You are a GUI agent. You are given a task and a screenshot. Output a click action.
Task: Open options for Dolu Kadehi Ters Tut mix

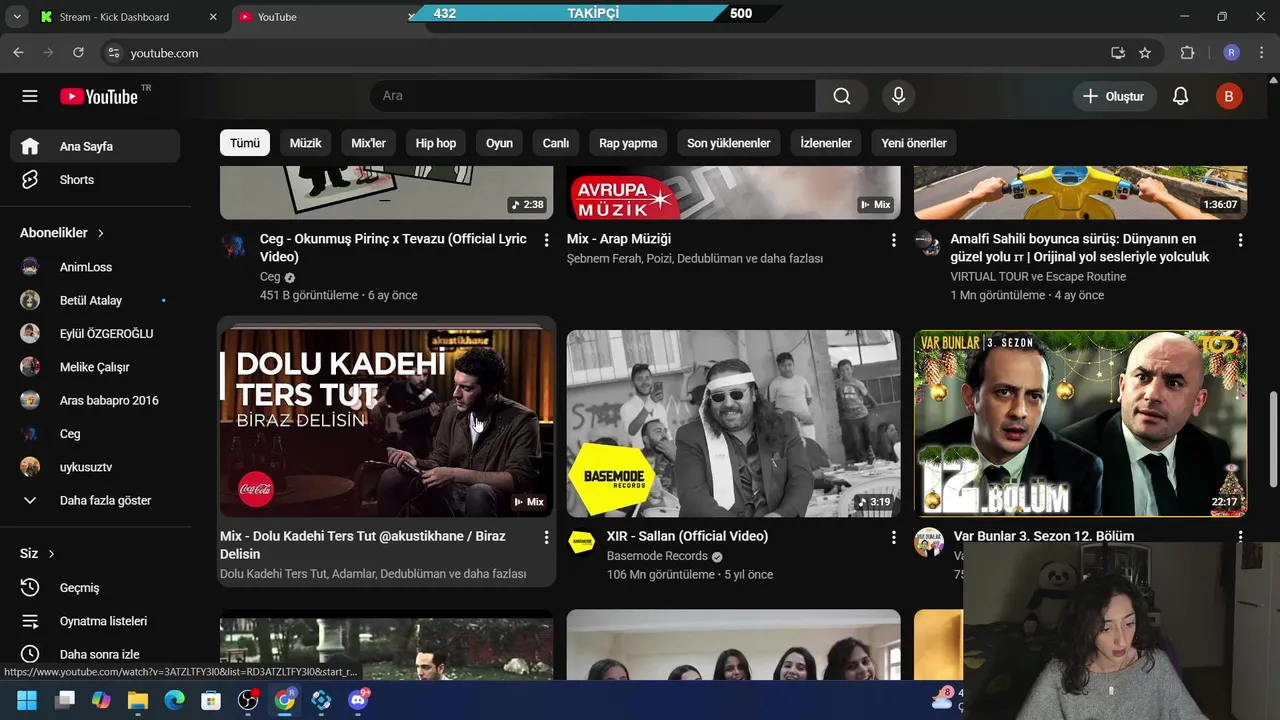pos(546,537)
